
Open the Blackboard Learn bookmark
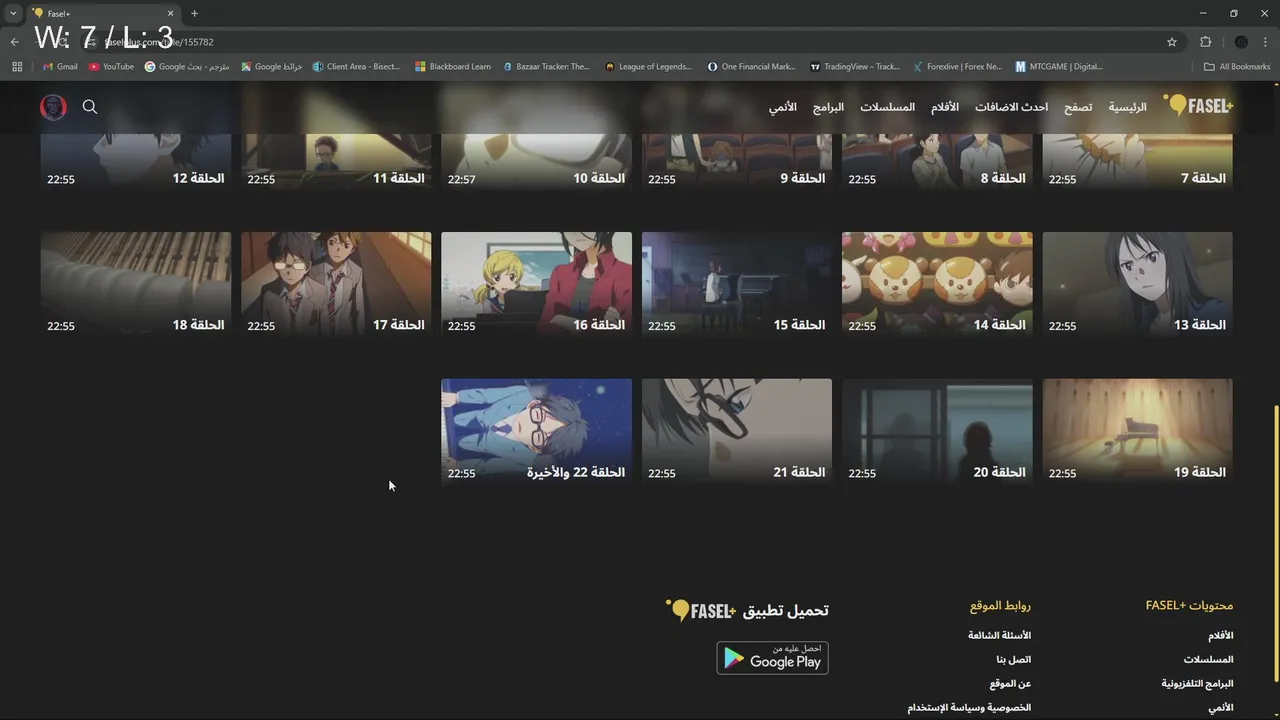(452, 67)
